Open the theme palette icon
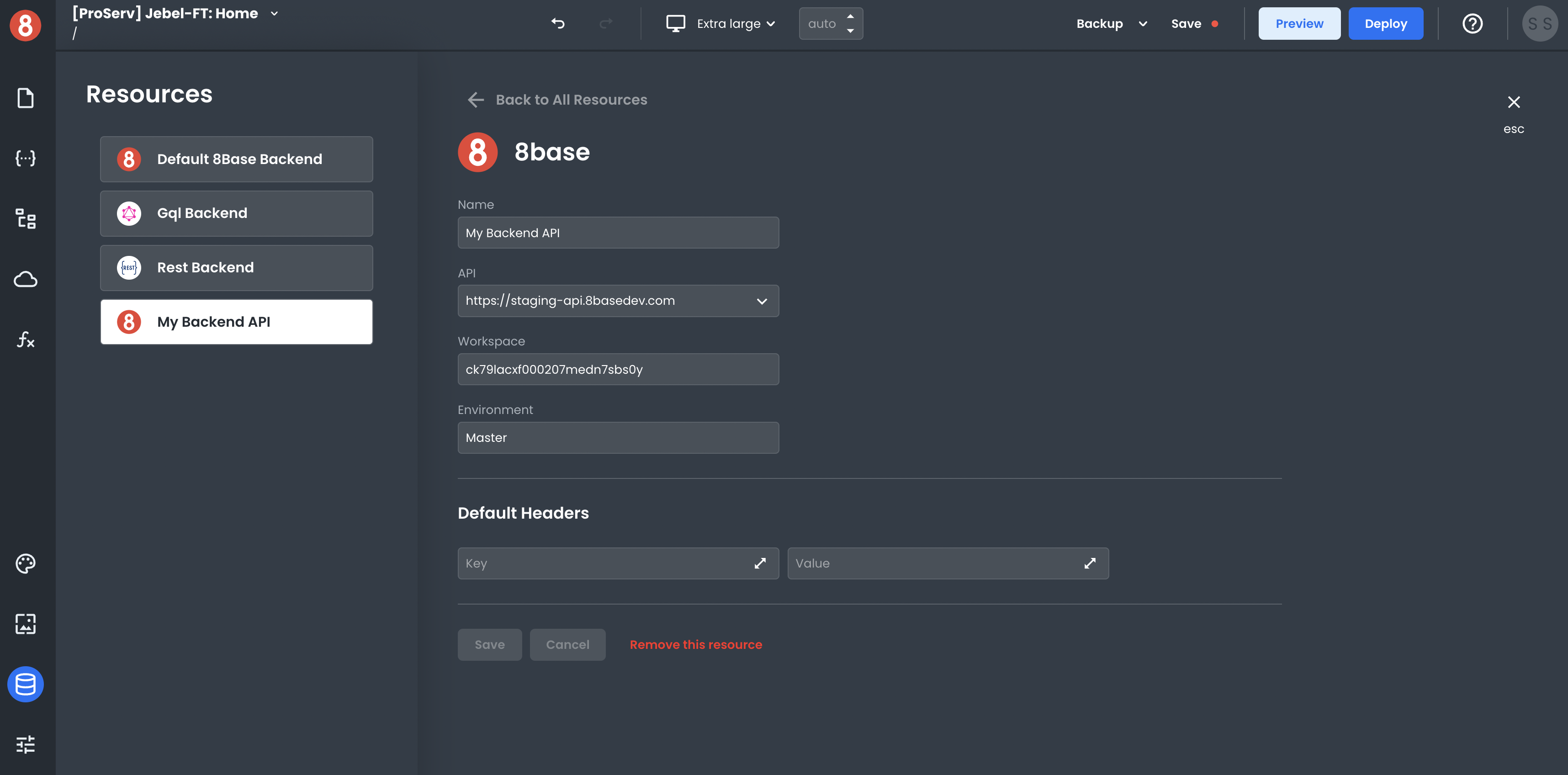Viewport: 1568px width, 775px height. click(x=25, y=563)
